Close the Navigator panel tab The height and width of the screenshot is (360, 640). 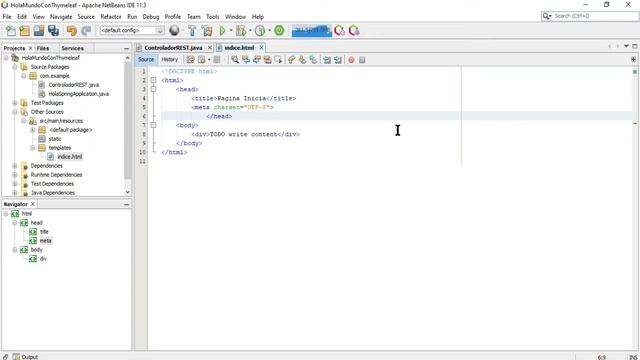[33, 204]
